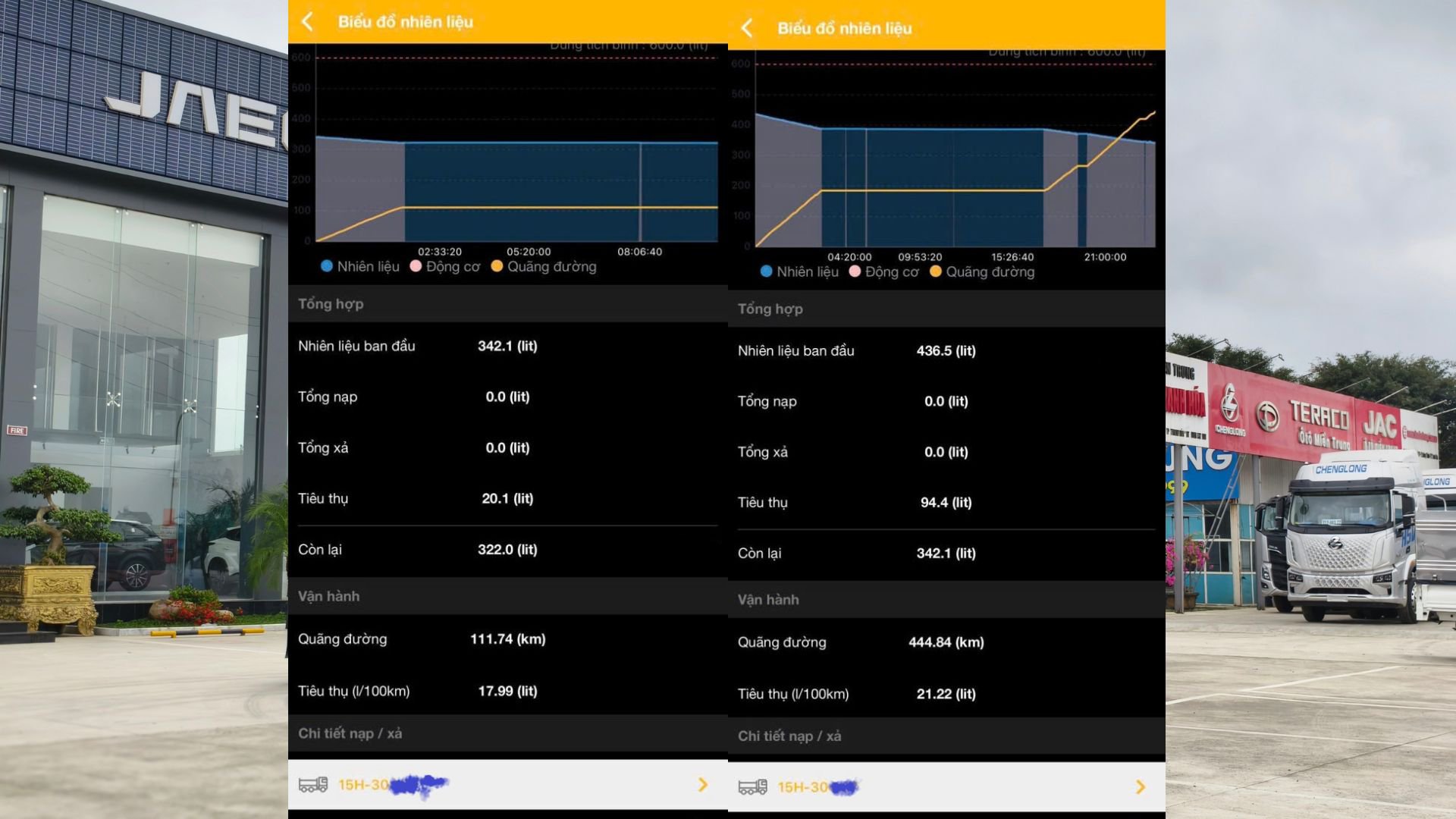
Task: Click truck icon beside right 15H-30 plate
Action: 752,787
